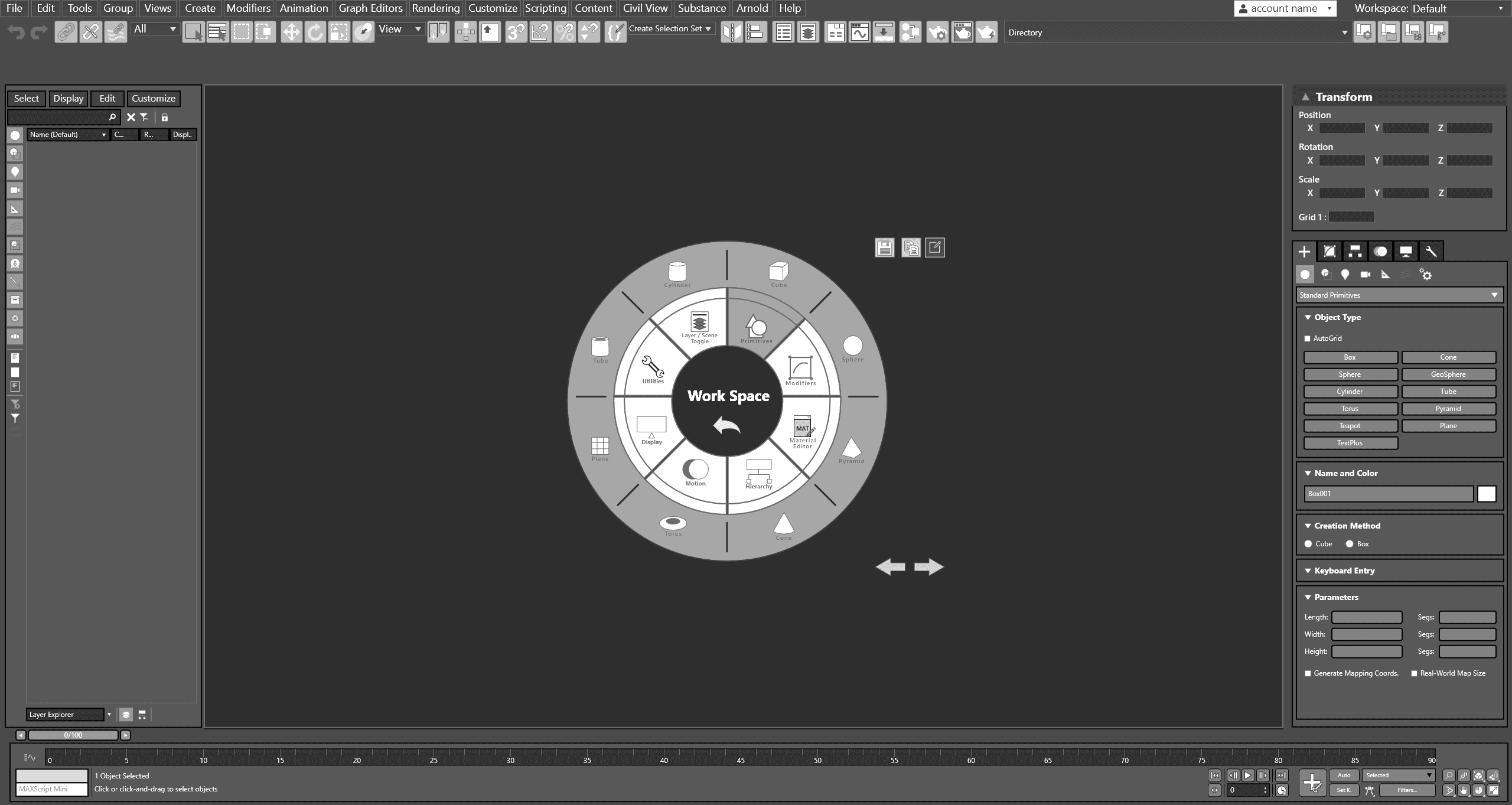This screenshot has width=1512, height=805.
Task: Check Generate Mapping Coords option
Action: tap(1308, 673)
